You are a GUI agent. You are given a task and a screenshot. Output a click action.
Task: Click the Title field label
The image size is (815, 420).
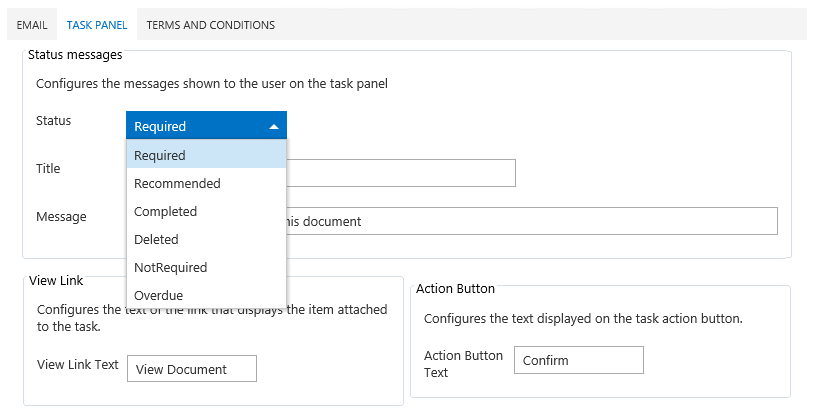pyautogui.click(x=48, y=168)
